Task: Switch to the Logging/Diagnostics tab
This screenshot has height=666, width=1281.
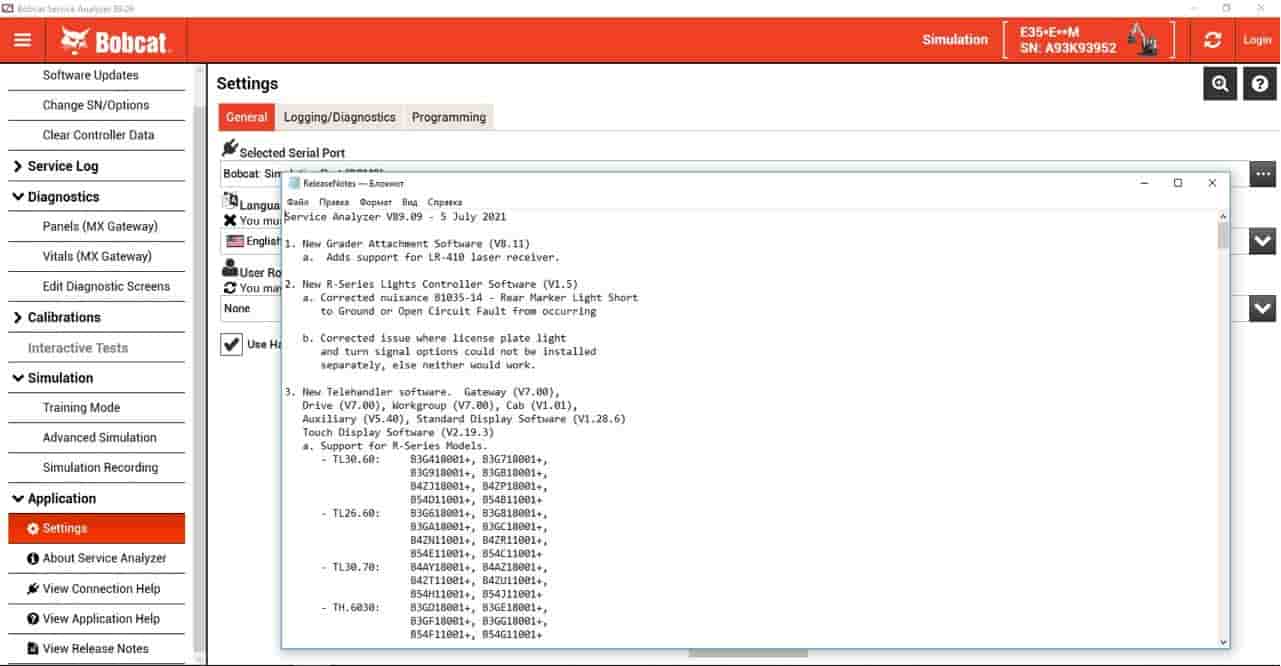Action: [340, 117]
